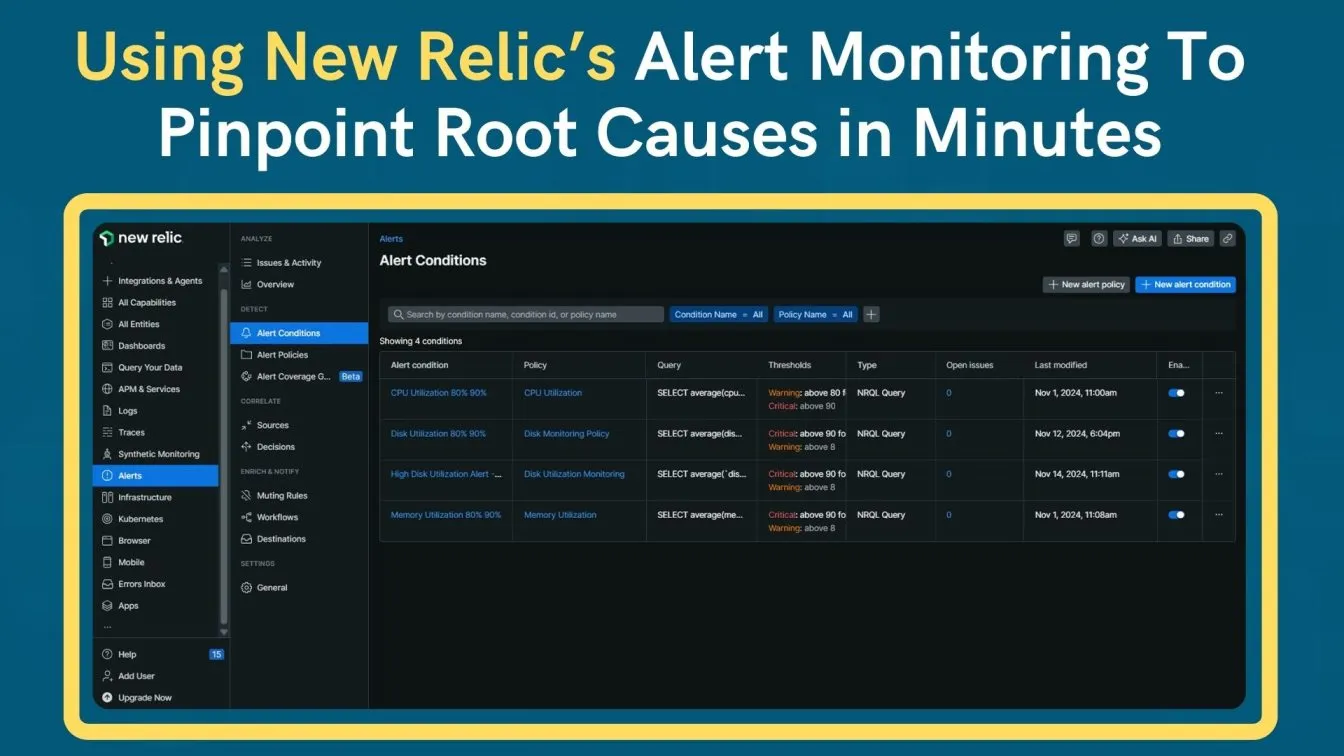1344x756 pixels.
Task: Click Upgrade Now
Action: coord(137,698)
